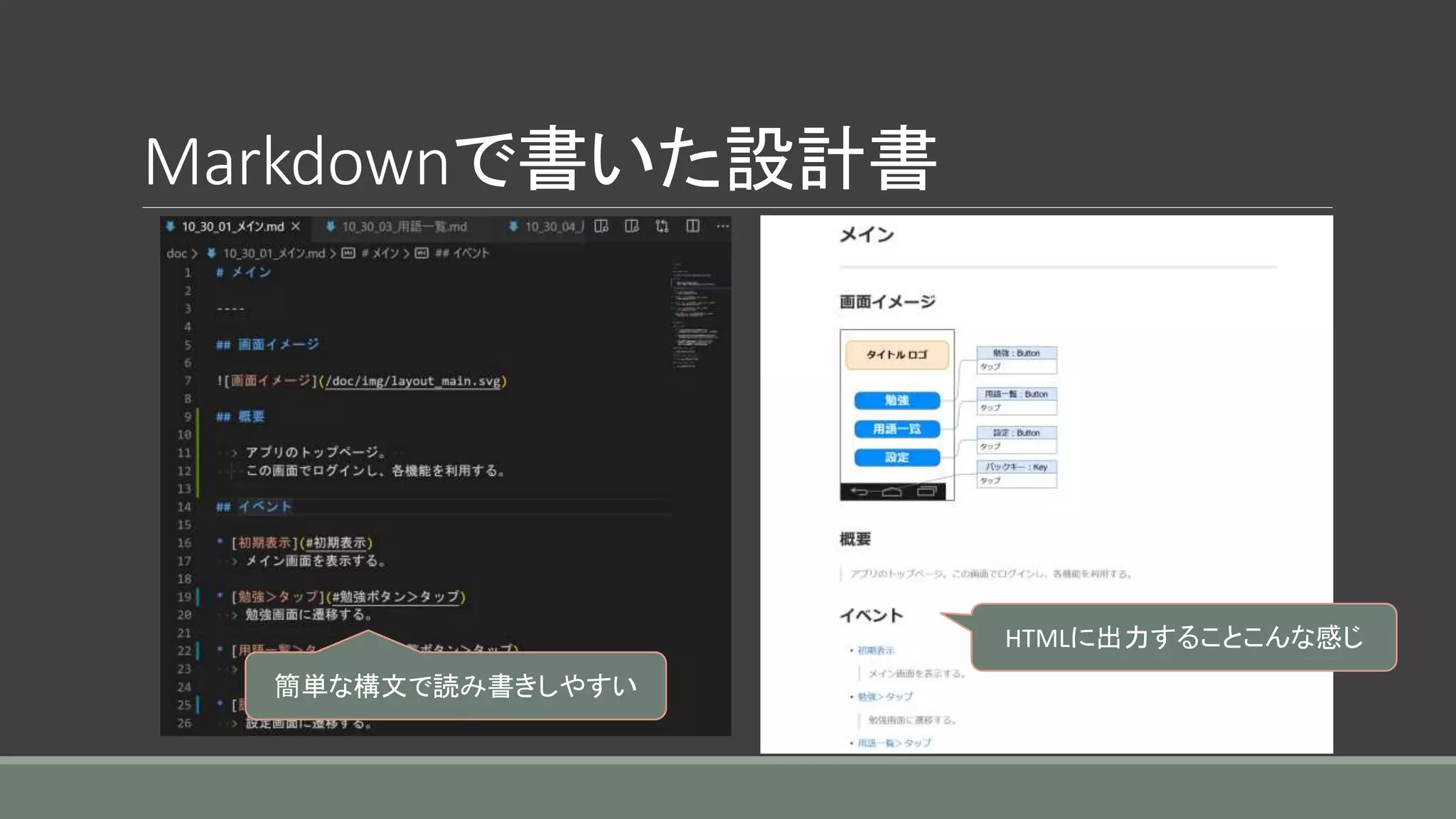Click the タイトルロゴ box in the mockup

(896, 355)
